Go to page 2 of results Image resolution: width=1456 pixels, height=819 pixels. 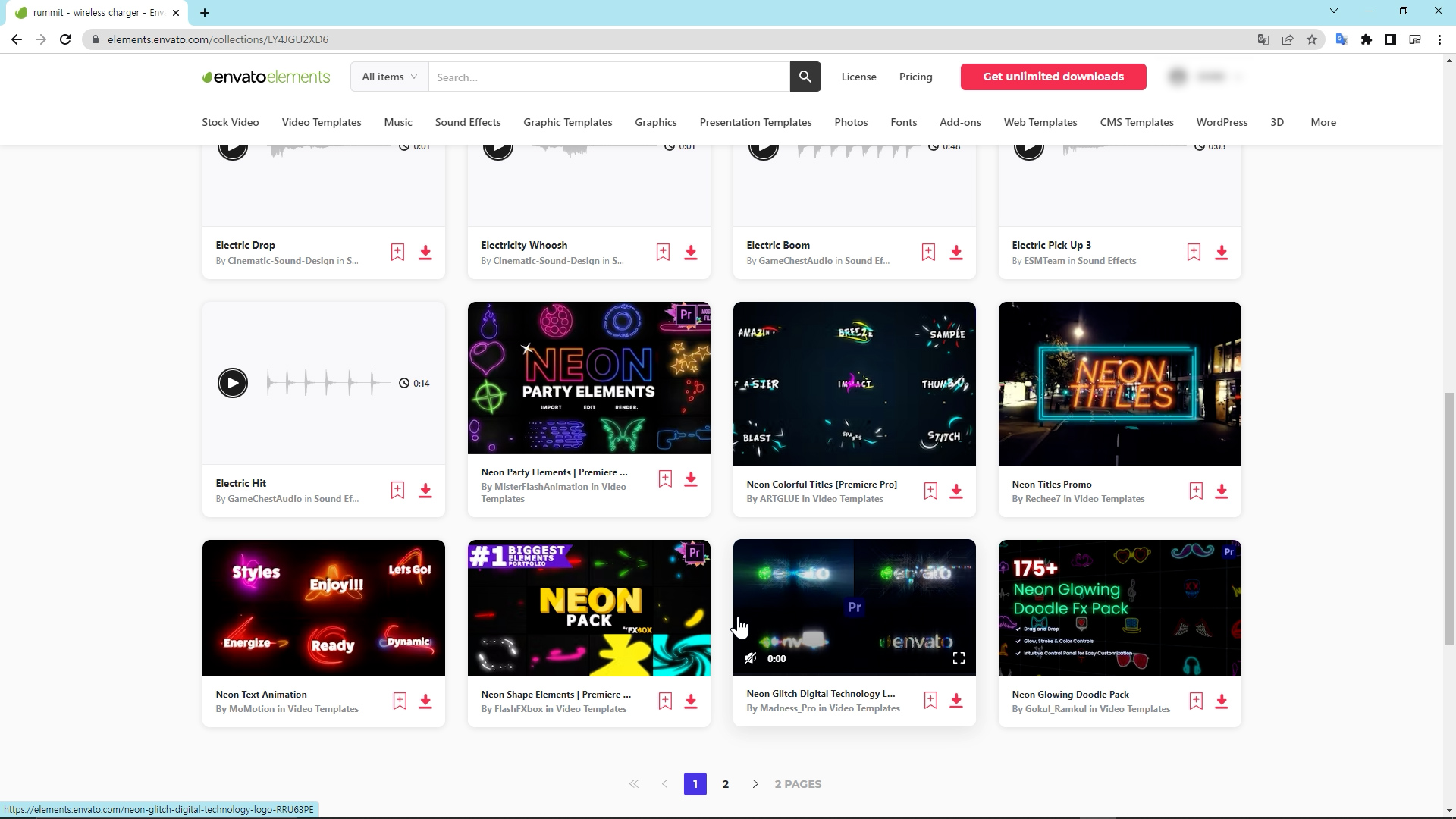pos(726,784)
